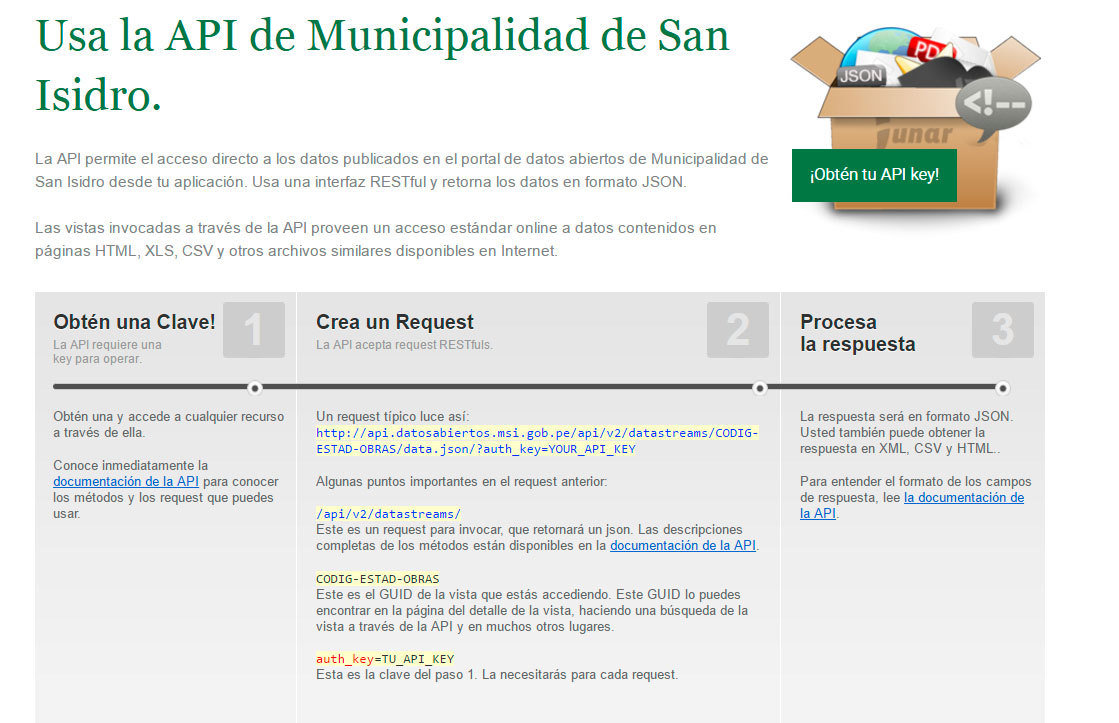Viewport: 1119px width, 723px height.
Task: Click the /api/v2/datastreams/ code snippet
Action: click(388, 514)
